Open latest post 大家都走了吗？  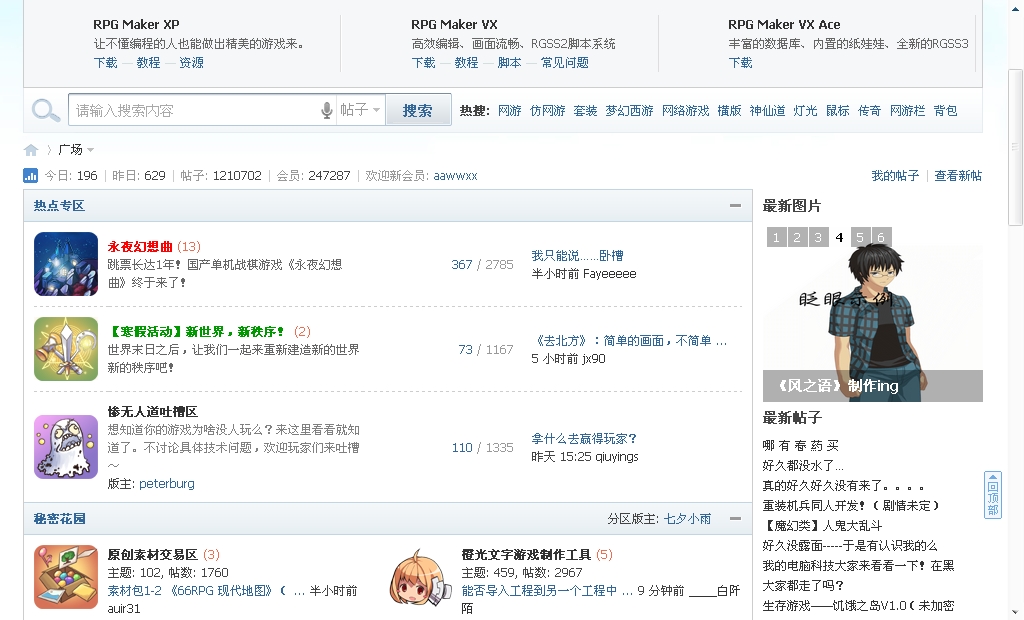pyautogui.click(x=803, y=585)
